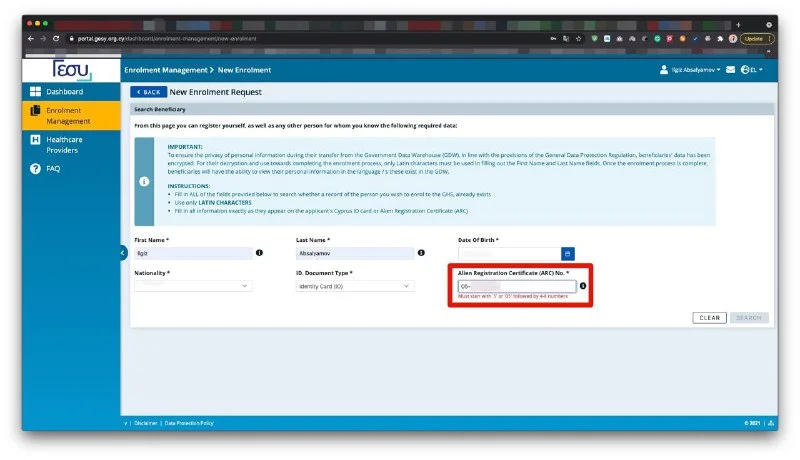Click the BACK button

click(x=148, y=92)
